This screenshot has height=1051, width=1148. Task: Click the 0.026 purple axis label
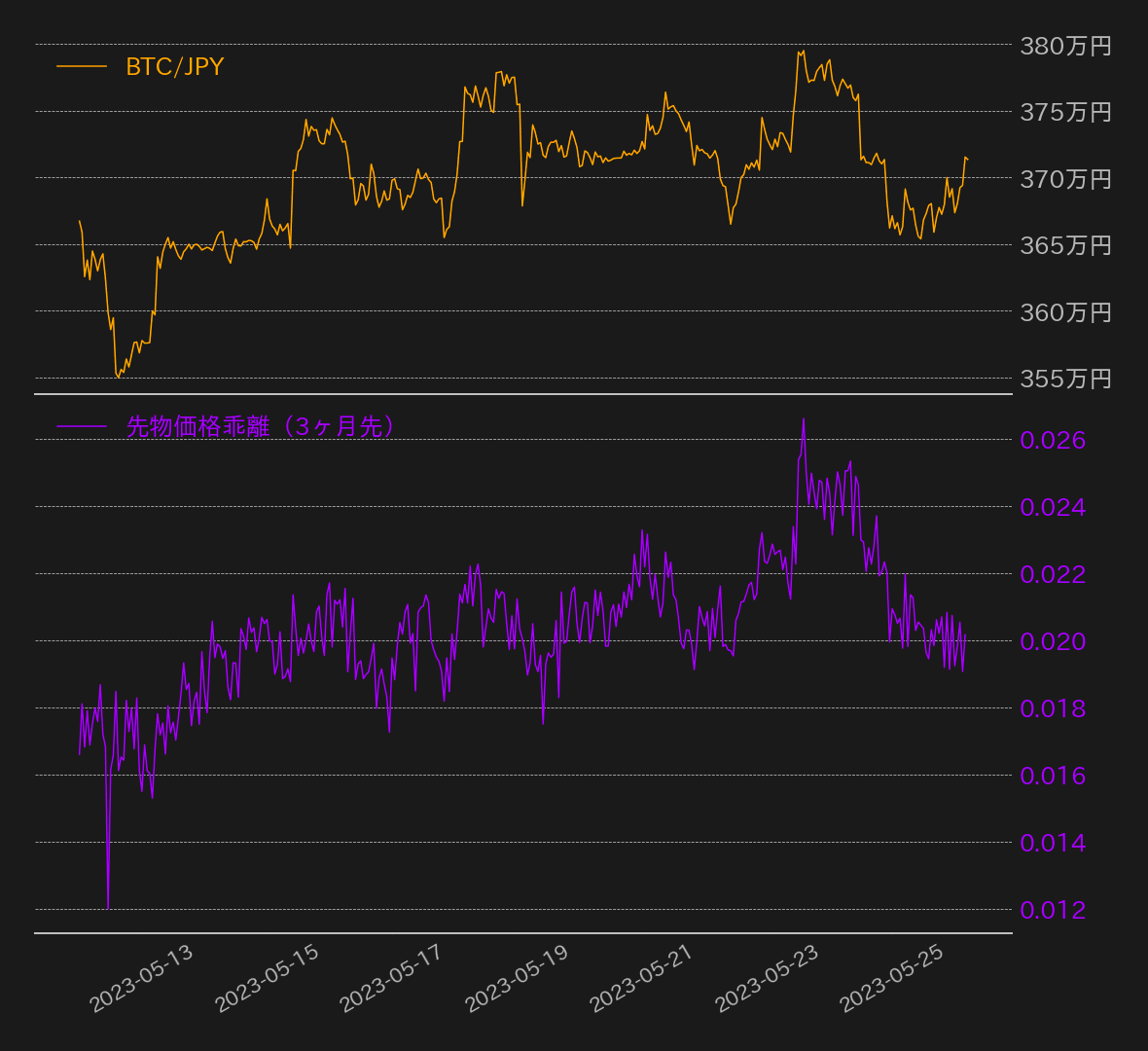pos(1052,440)
